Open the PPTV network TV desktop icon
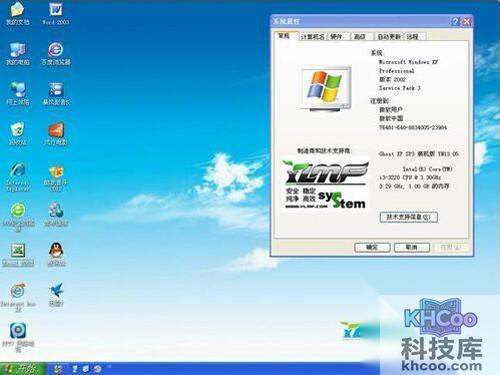The height and width of the screenshot is (375, 500). pos(18,337)
